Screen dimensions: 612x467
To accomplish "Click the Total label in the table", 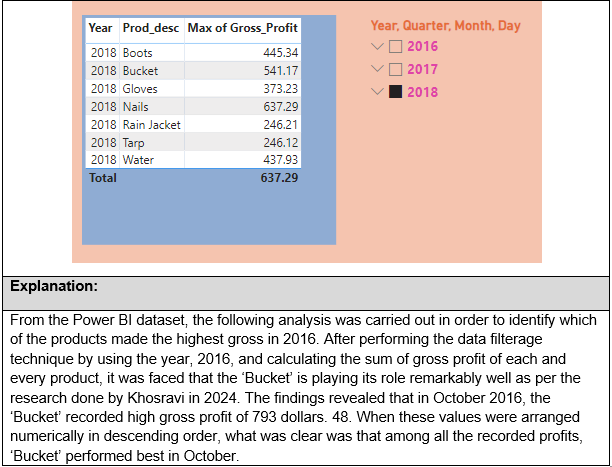I will [102, 178].
